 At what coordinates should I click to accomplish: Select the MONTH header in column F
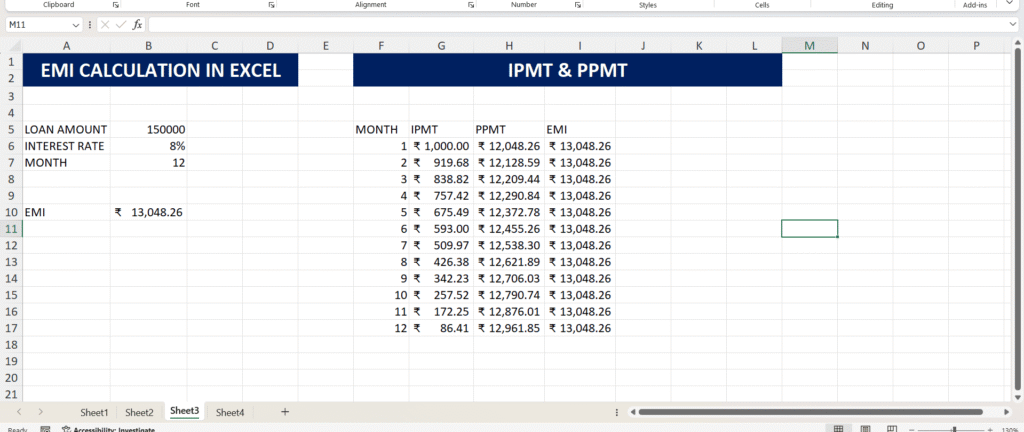click(381, 129)
